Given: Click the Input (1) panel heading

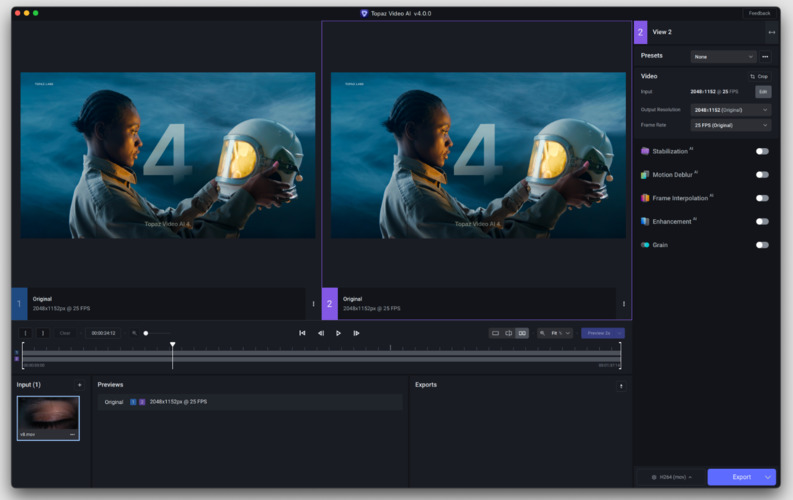Looking at the screenshot, I should coord(28,385).
